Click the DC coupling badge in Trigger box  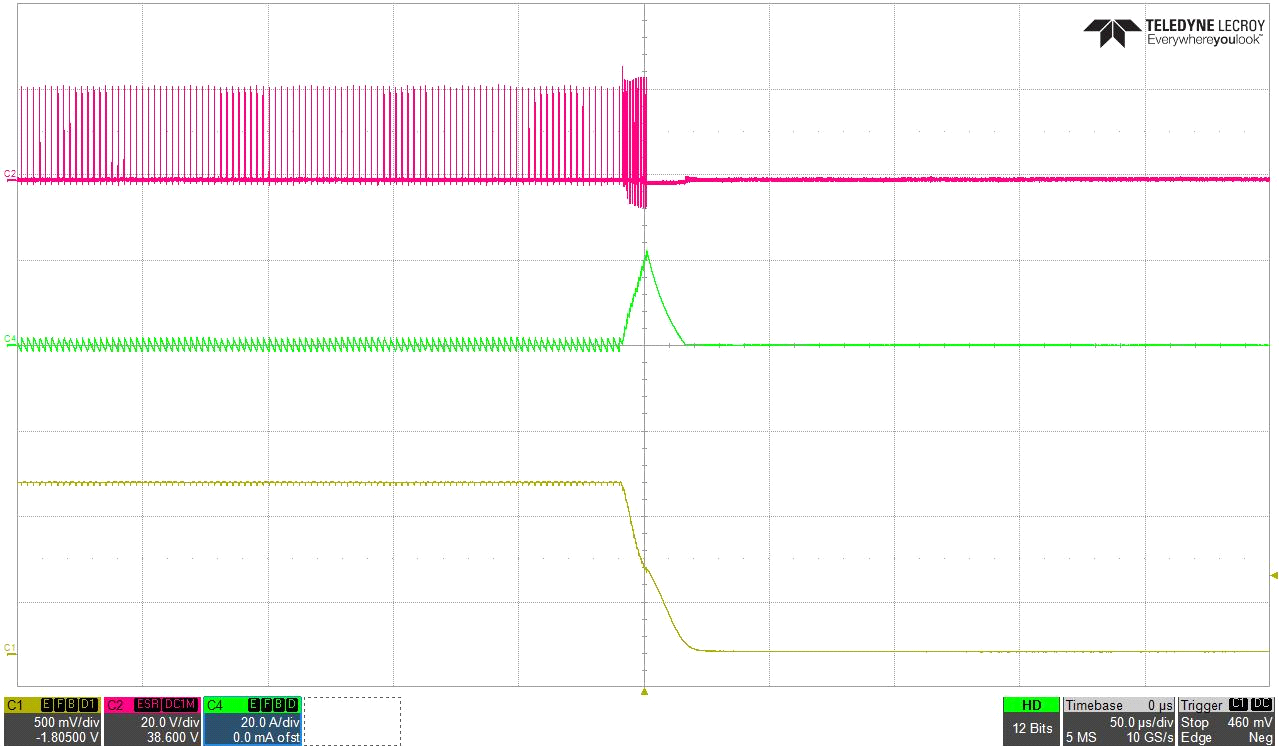pos(1261,705)
